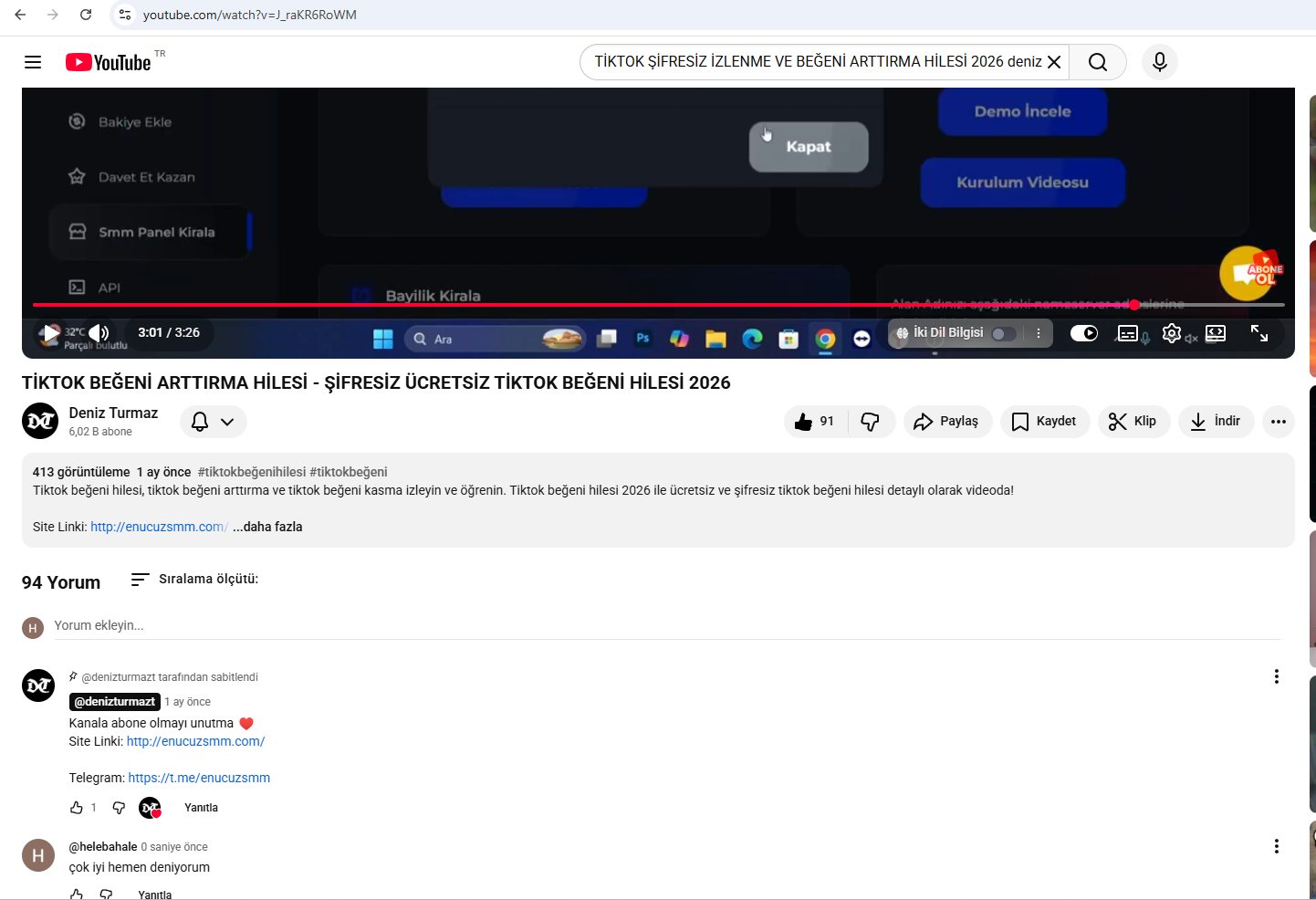Click the #tiktokbeğenihilesi hashtag
This screenshot has width=1316, height=900.
(252, 472)
